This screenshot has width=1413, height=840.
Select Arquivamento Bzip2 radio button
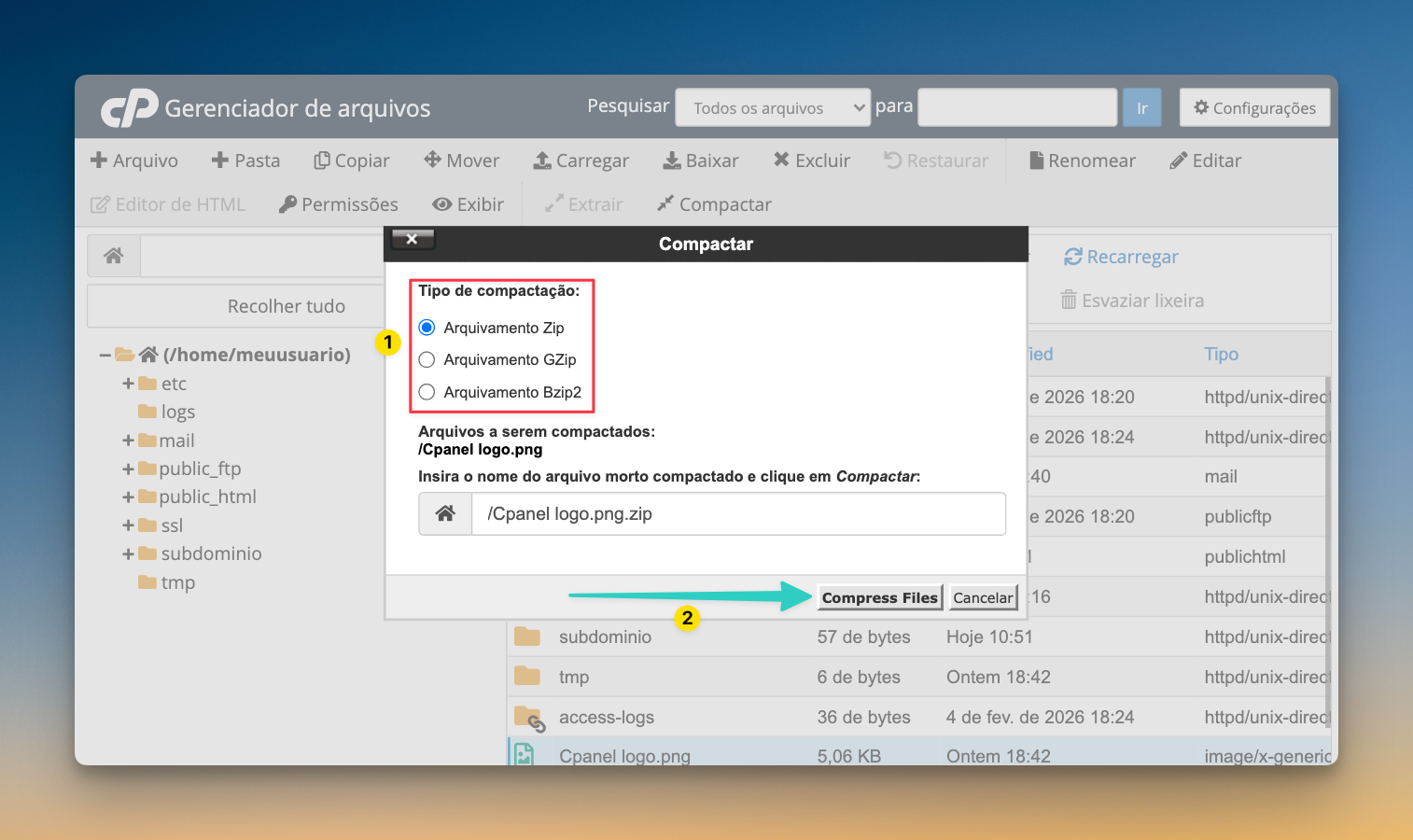pos(427,392)
